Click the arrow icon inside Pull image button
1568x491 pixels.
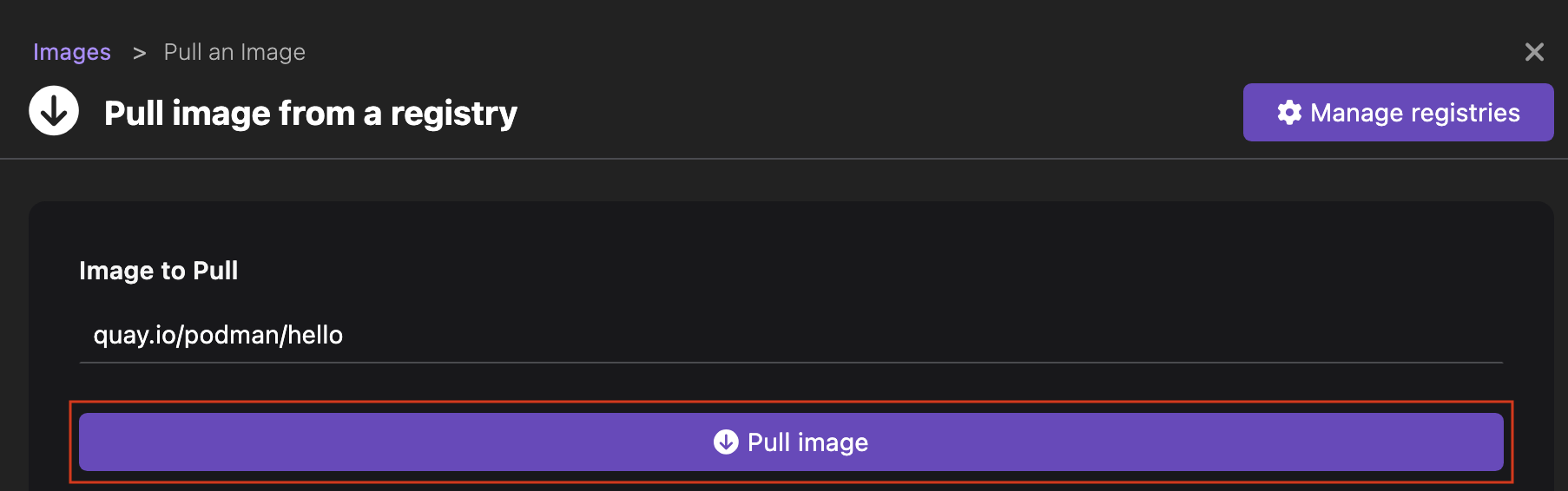(726, 442)
